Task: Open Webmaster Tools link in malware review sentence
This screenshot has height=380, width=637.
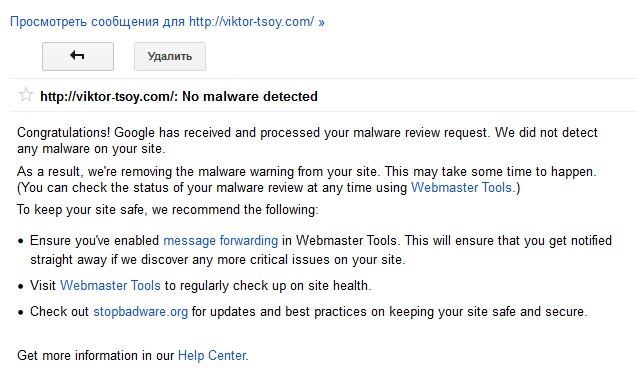Action: point(461,187)
